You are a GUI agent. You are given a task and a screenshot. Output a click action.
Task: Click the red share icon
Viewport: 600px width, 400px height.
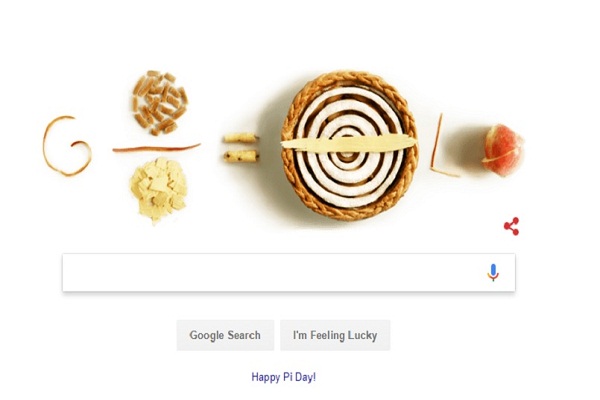tap(512, 226)
